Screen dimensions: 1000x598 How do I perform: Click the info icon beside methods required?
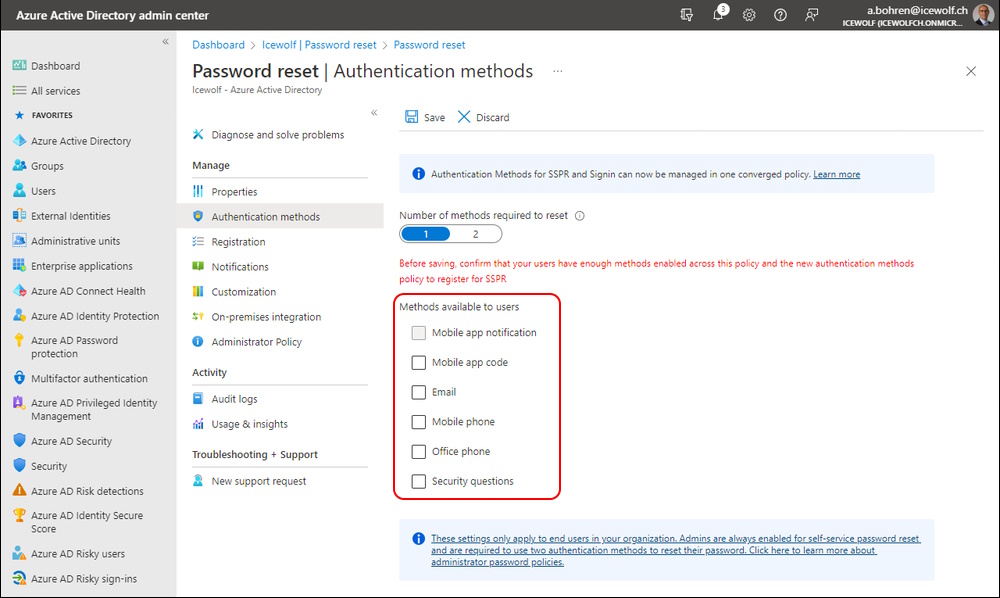tap(580, 215)
